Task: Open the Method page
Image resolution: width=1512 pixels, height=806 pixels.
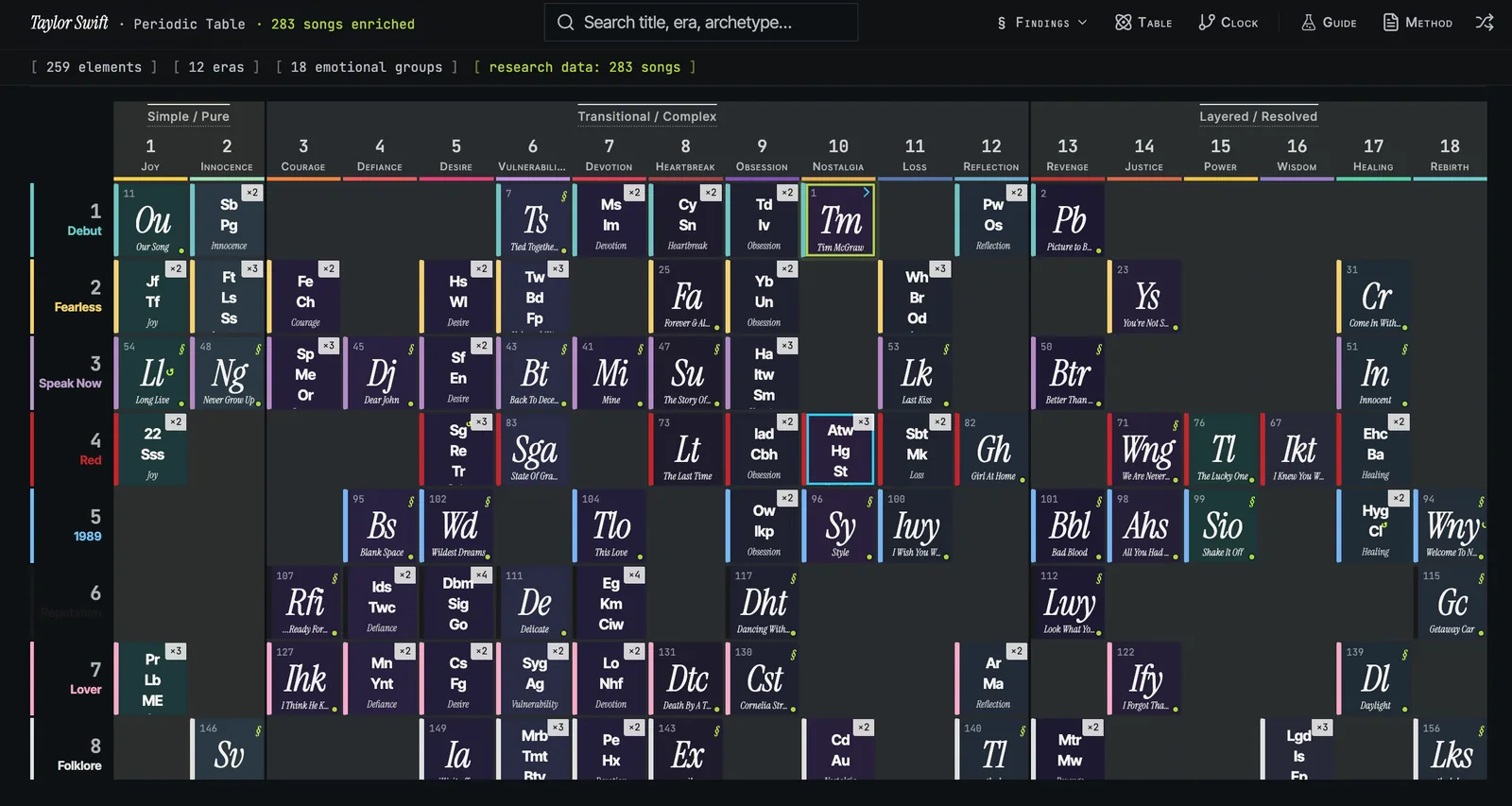Action: pyautogui.click(x=1417, y=23)
